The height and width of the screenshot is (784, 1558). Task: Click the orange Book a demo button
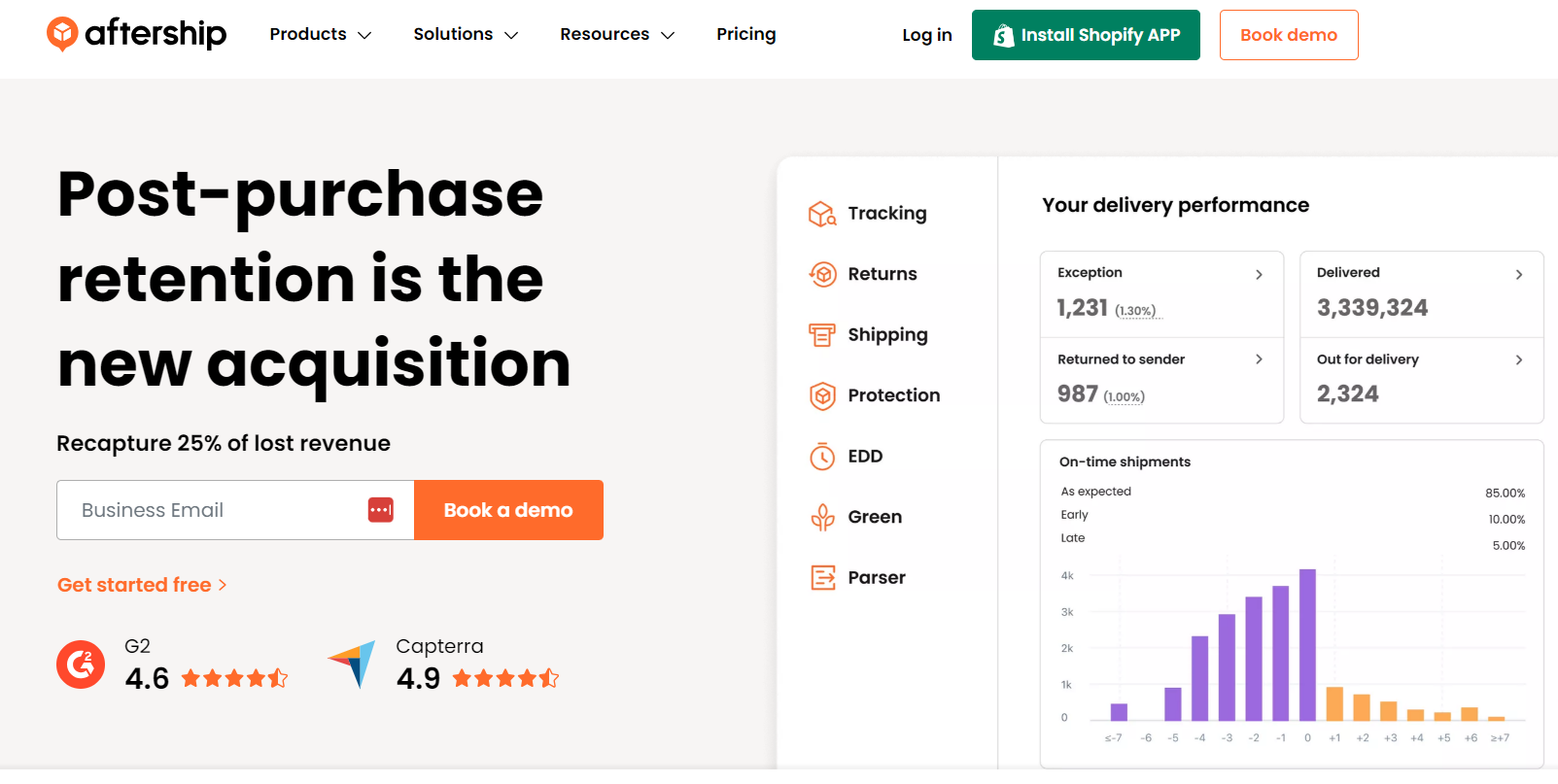508,510
